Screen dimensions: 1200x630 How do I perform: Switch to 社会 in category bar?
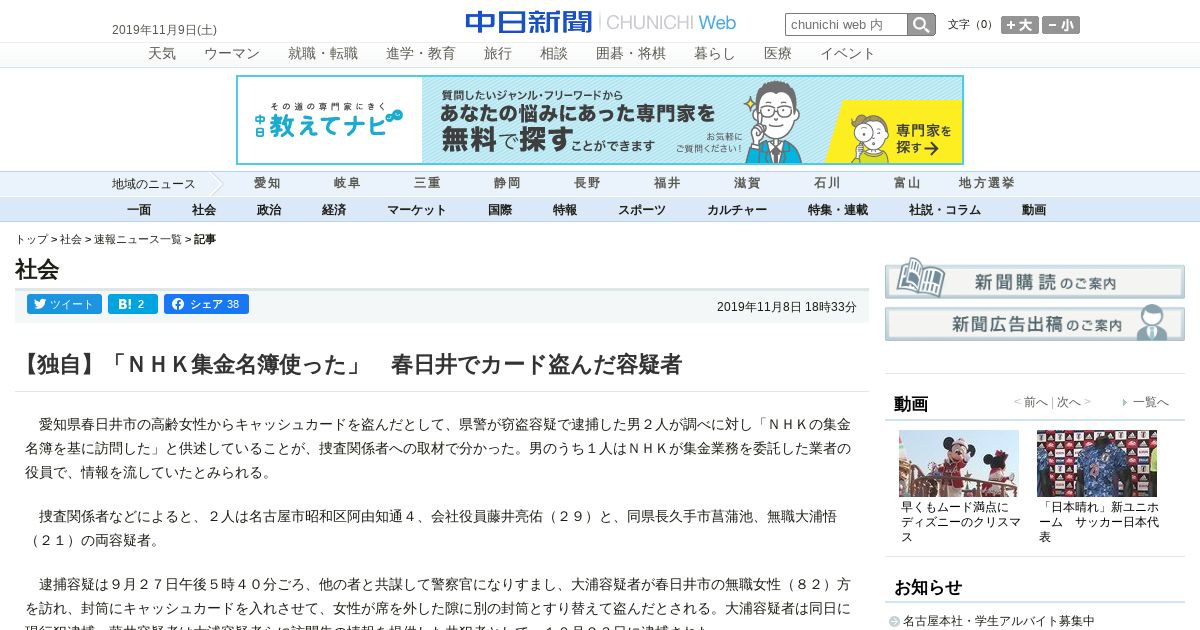[x=204, y=210]
